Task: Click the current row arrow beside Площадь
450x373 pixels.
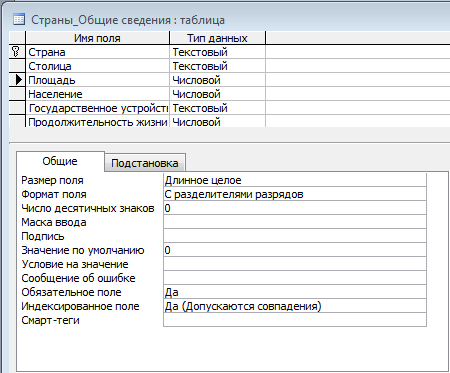Action: 19,80
